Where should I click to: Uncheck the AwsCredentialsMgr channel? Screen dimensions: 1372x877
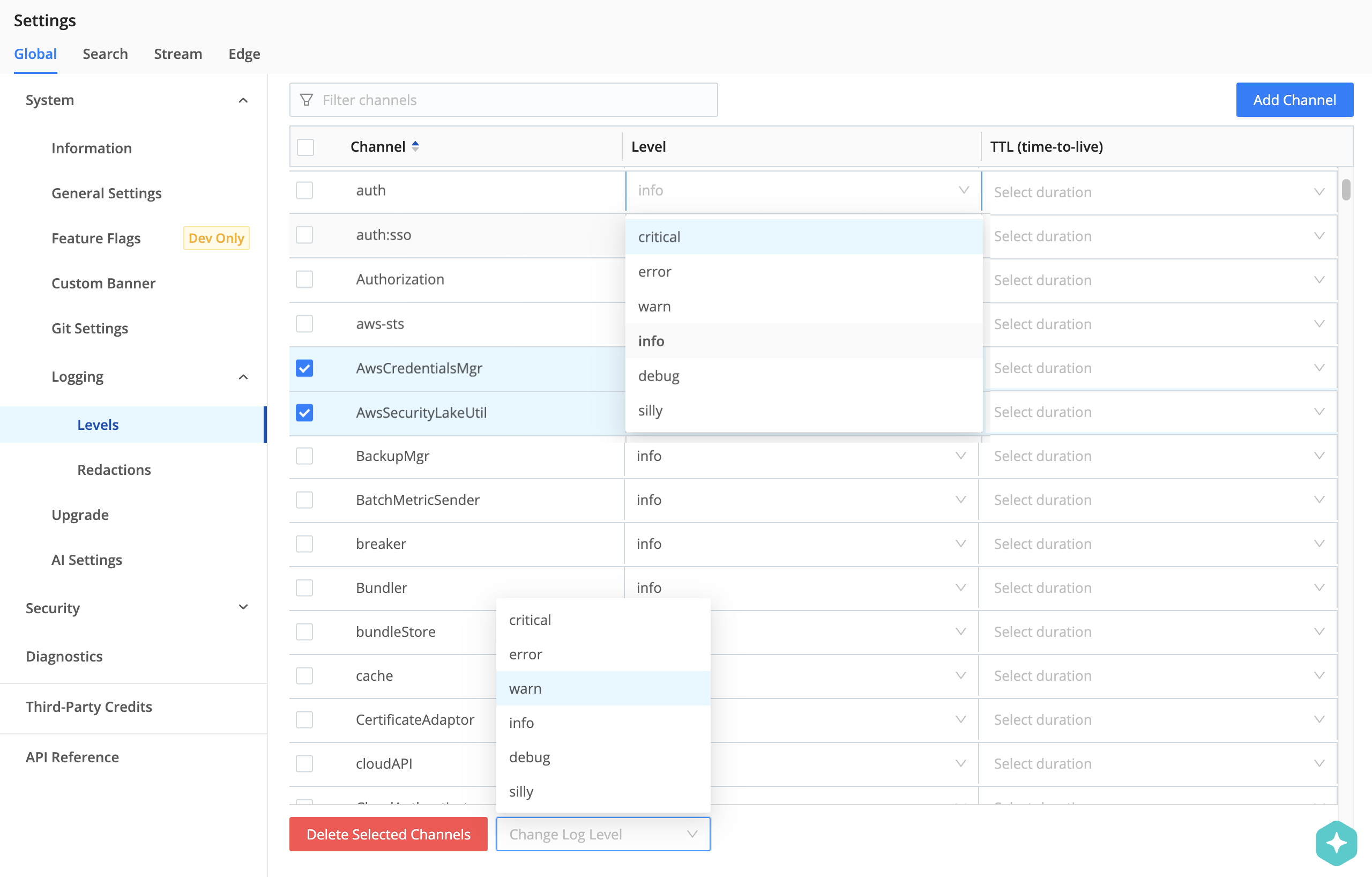305,368
